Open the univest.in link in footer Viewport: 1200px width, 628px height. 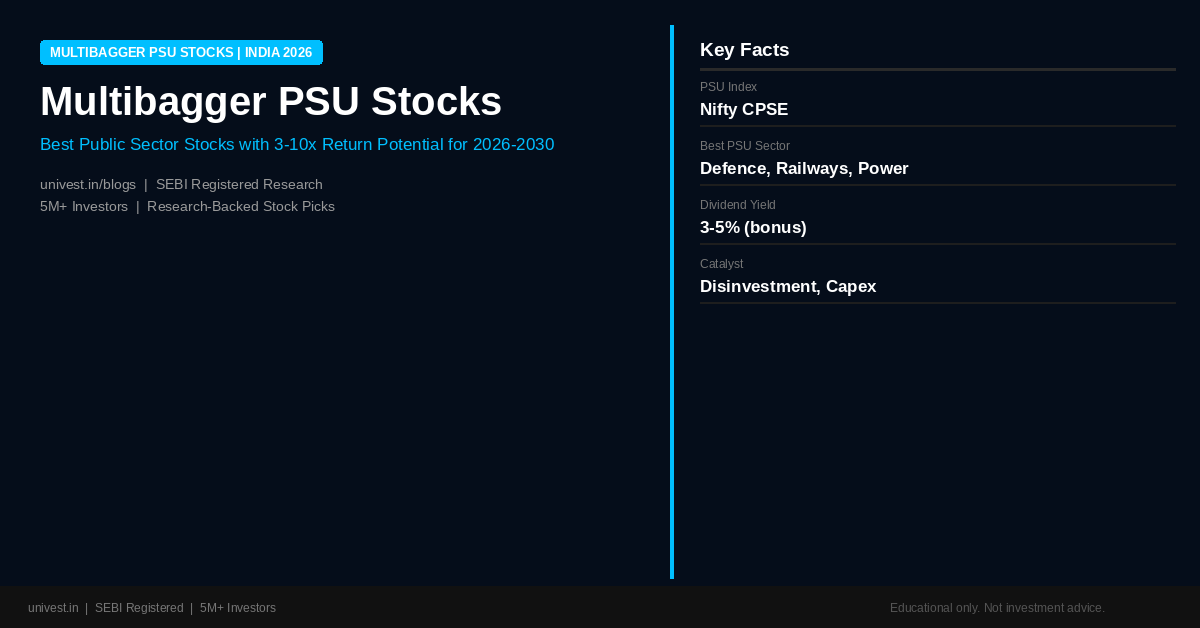coord(53,608)
